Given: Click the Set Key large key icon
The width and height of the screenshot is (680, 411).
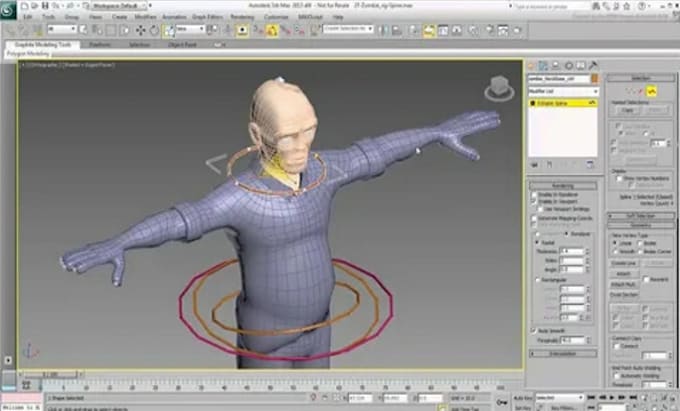Looking at the screenshot, I should (x=502, y=402).
